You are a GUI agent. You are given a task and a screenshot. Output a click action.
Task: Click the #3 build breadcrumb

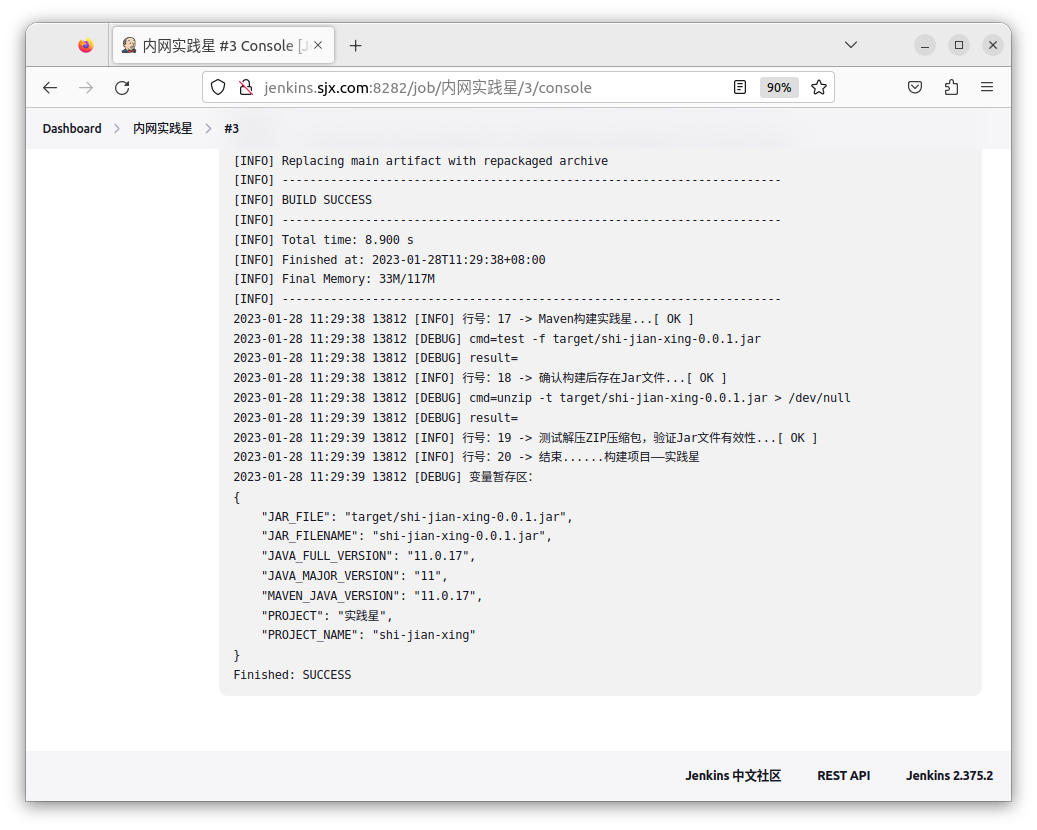(231, 128)
